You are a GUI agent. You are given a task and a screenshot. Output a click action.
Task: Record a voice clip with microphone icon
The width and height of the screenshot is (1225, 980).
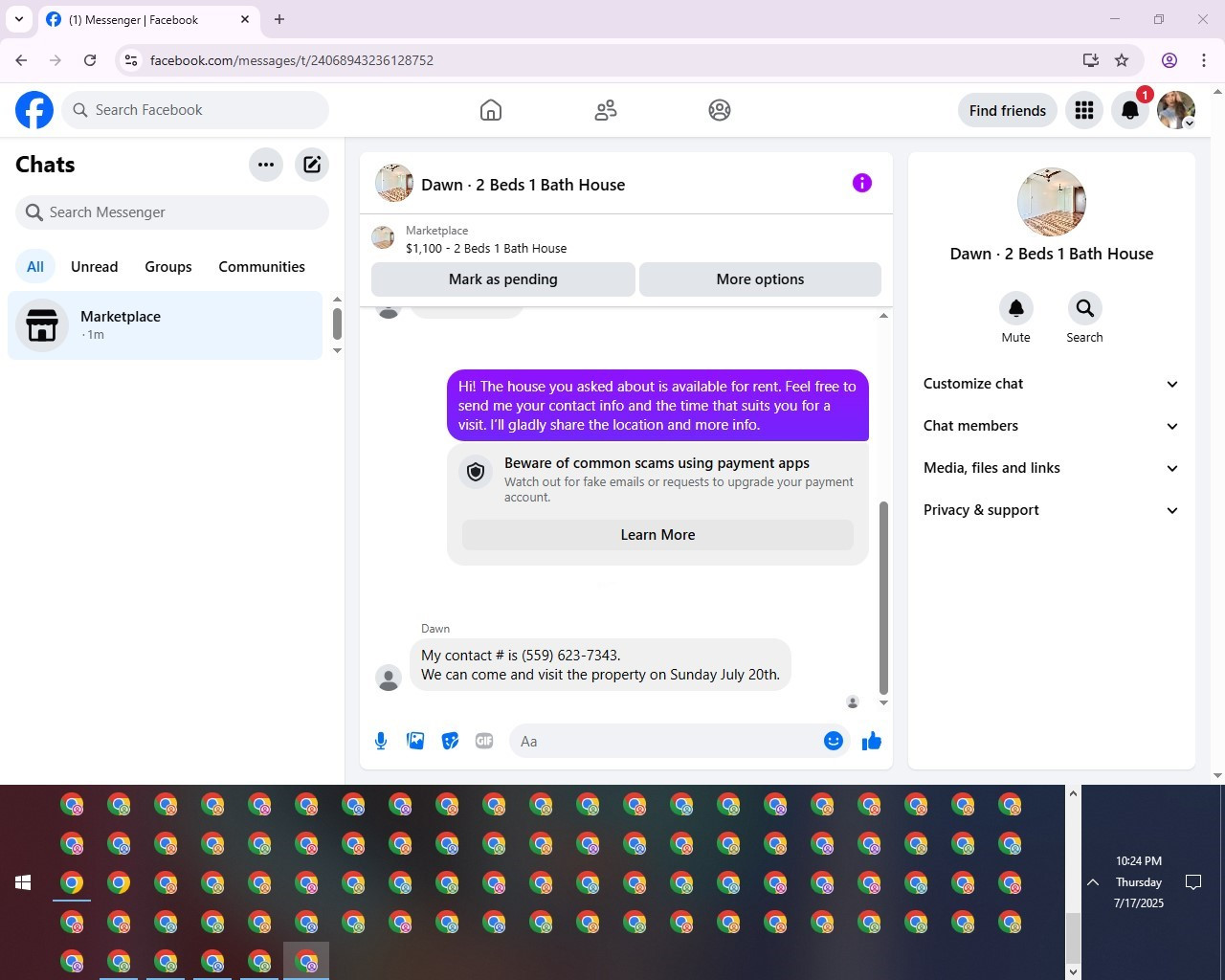381,741
